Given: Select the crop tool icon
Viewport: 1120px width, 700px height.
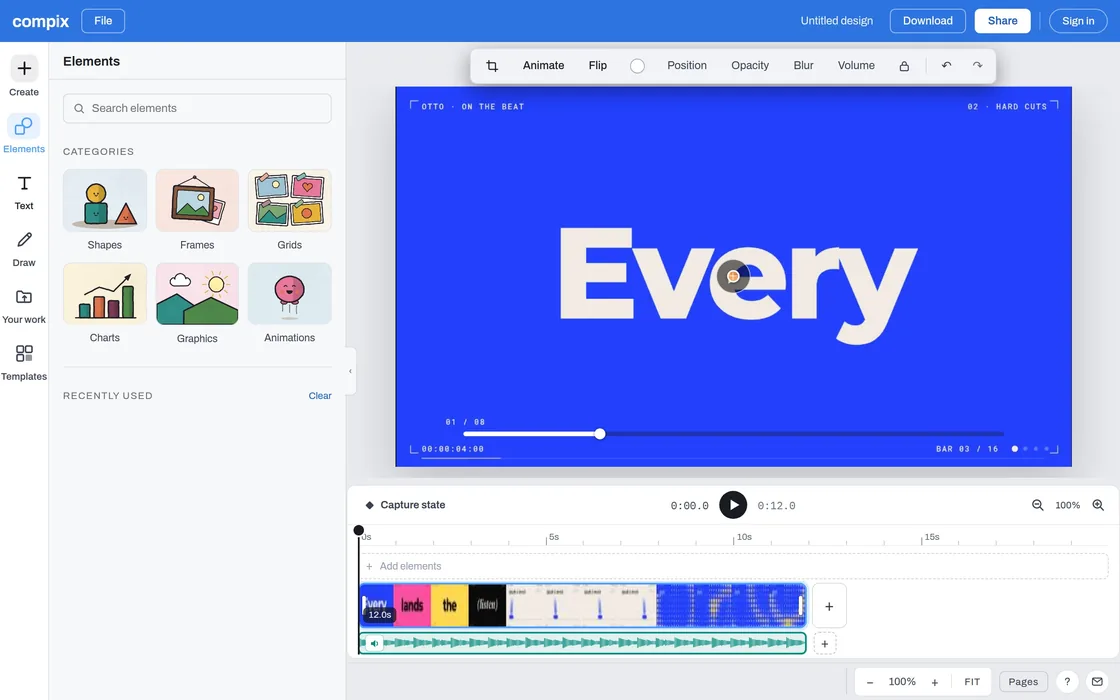Looking at the screenshot, I should coord(492,66).
